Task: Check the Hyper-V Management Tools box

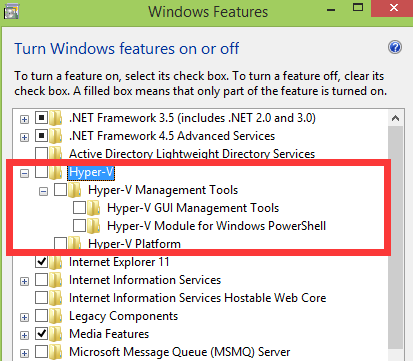Action: click(x=60, y=190)
